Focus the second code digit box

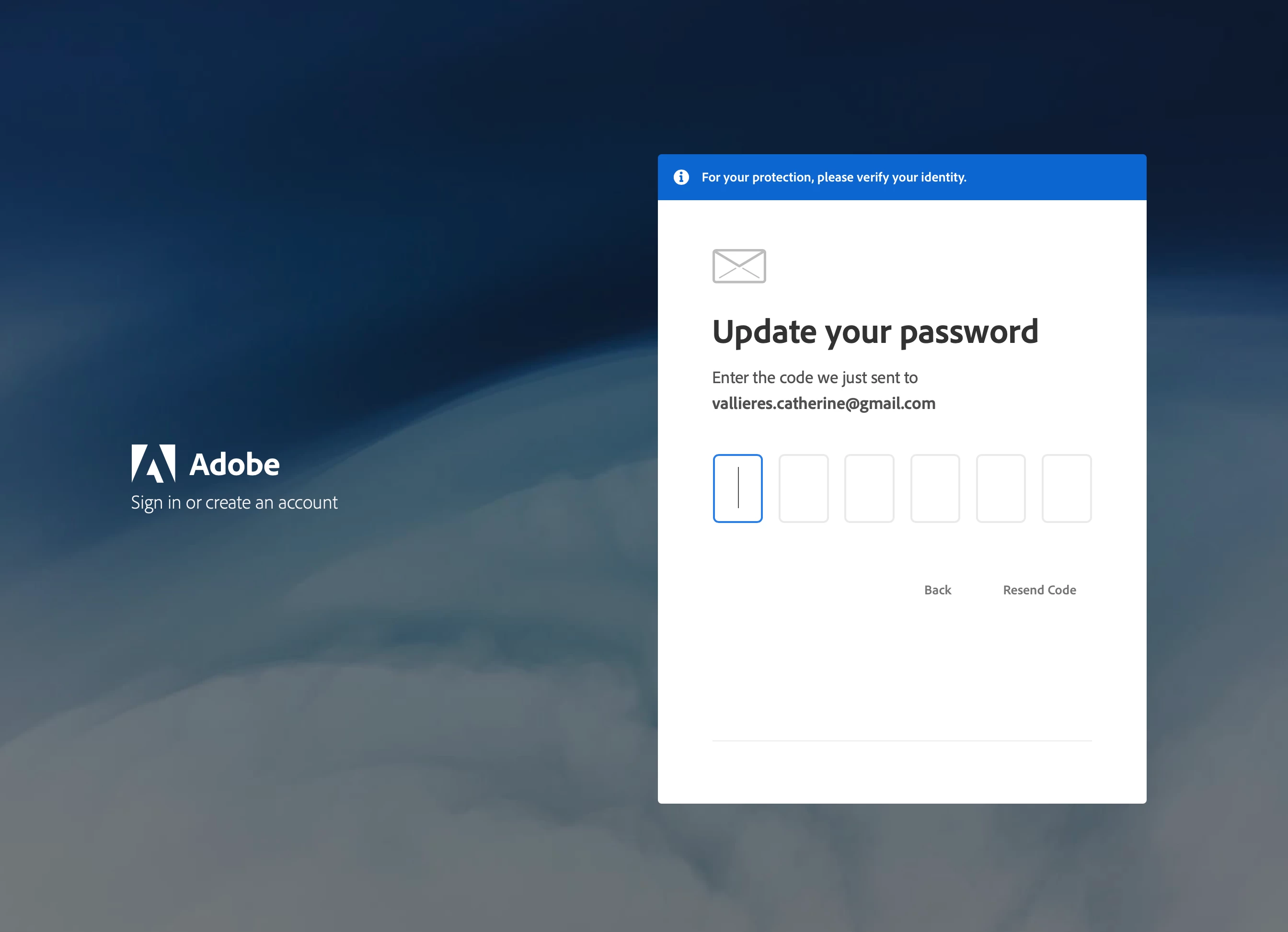coord(803,488)
